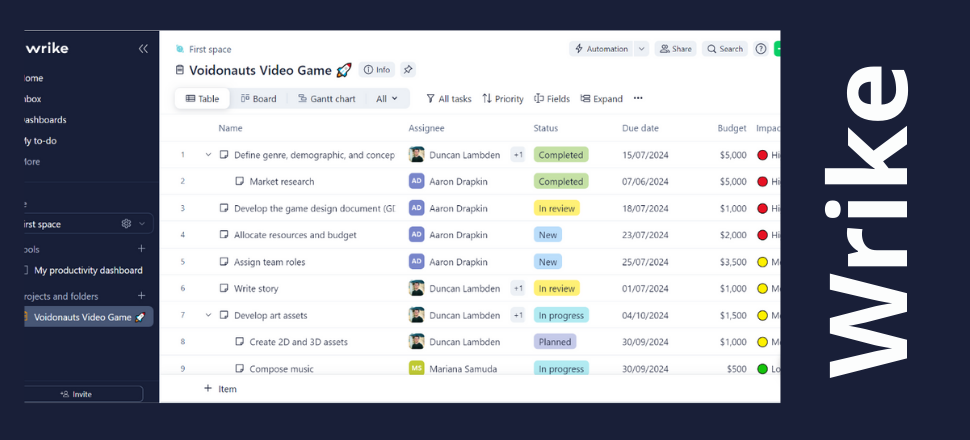Click due date 23/07/2024
The width and height of the screenshot is (970, 440).
coord(645,235)
